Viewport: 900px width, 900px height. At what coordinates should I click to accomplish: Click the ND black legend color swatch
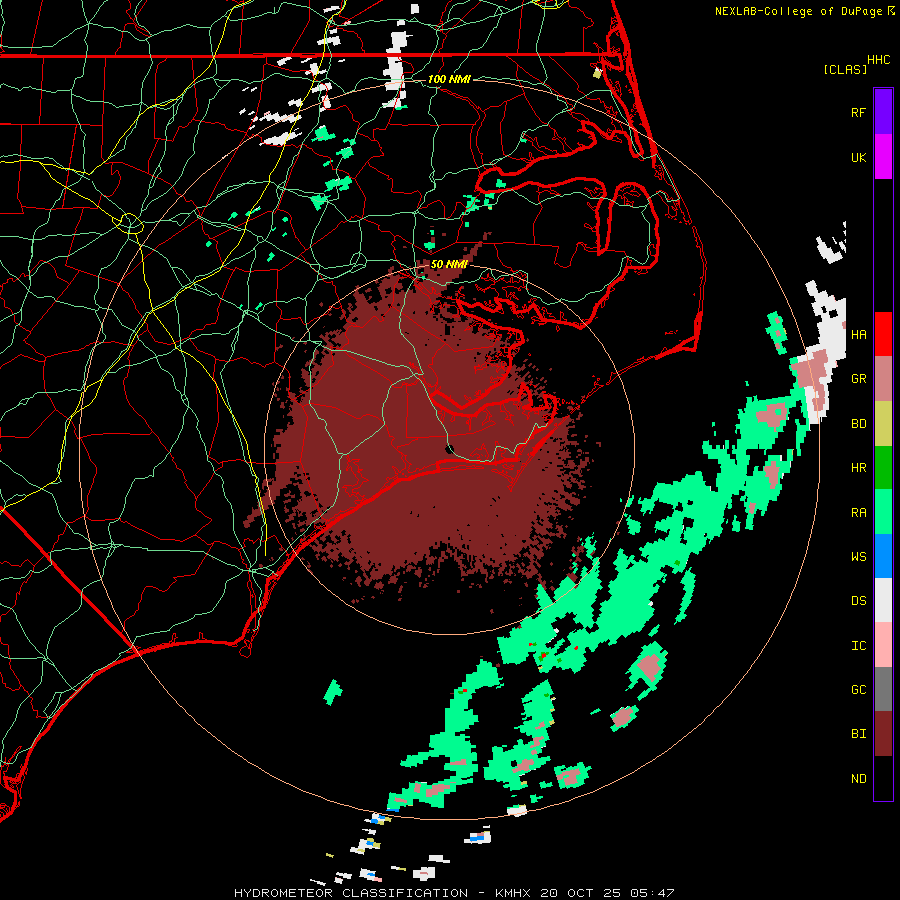tap(883, 778)
